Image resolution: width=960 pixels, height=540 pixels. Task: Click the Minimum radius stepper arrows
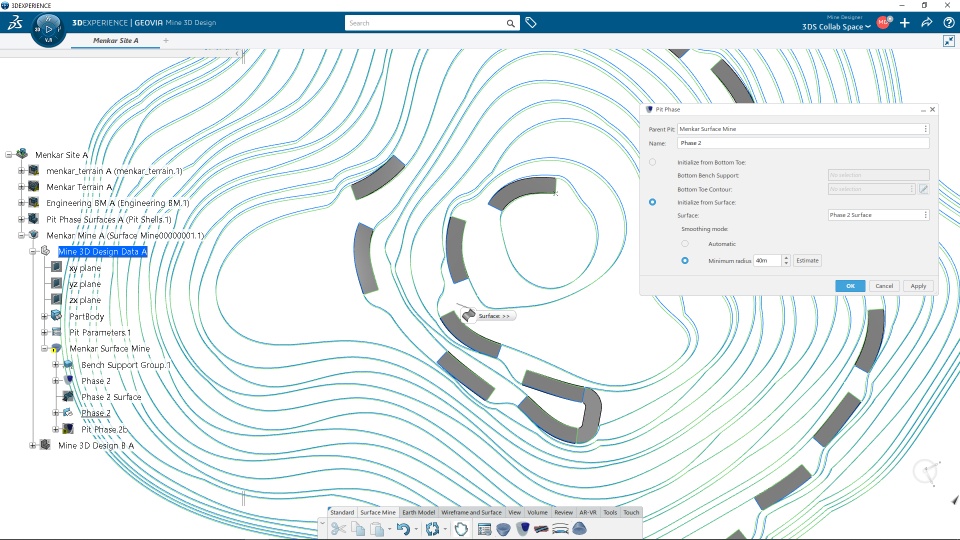[x=786, y=260]
